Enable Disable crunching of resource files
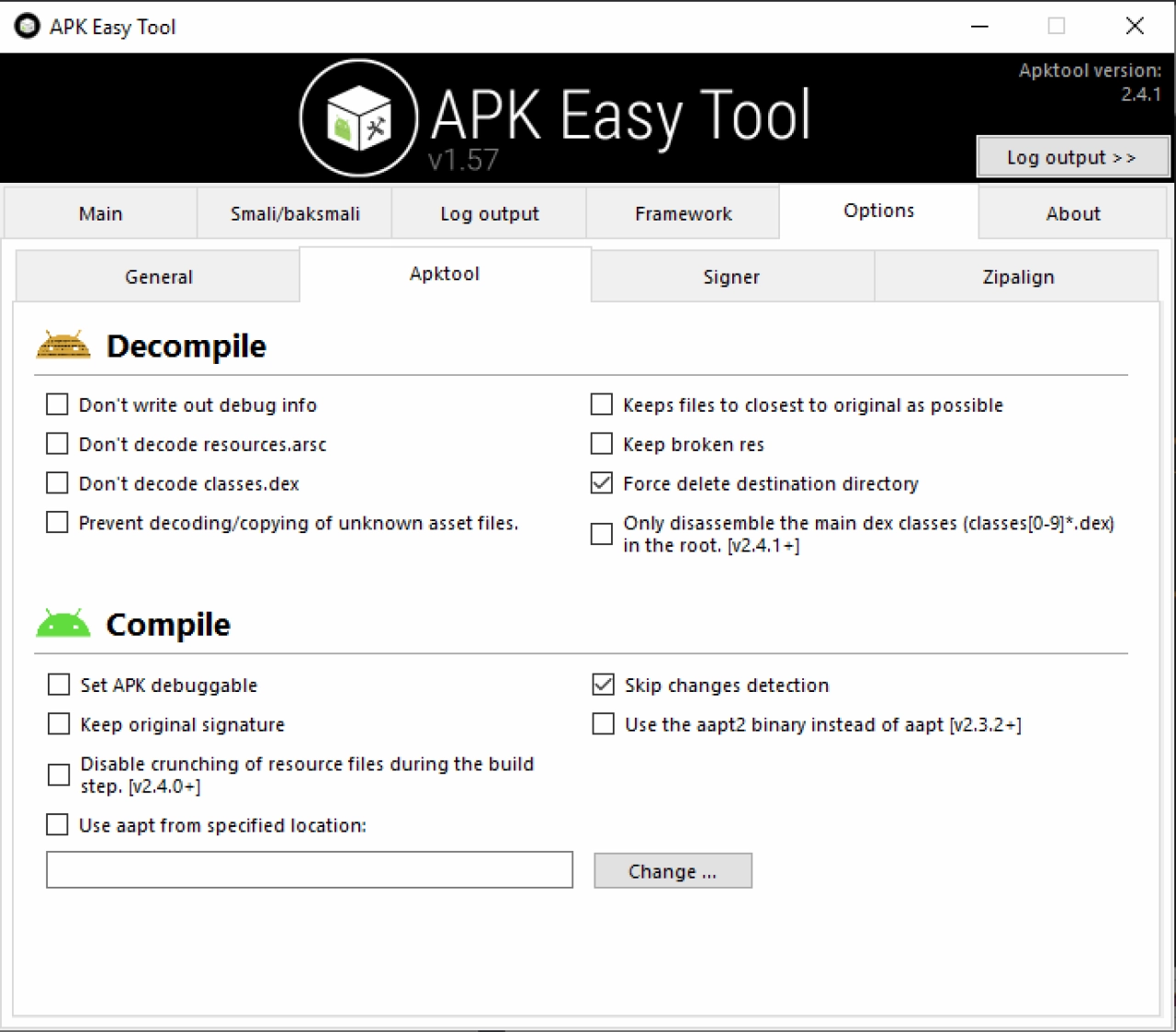This screenshot has width=1176, height=1032. click(59, 775)
